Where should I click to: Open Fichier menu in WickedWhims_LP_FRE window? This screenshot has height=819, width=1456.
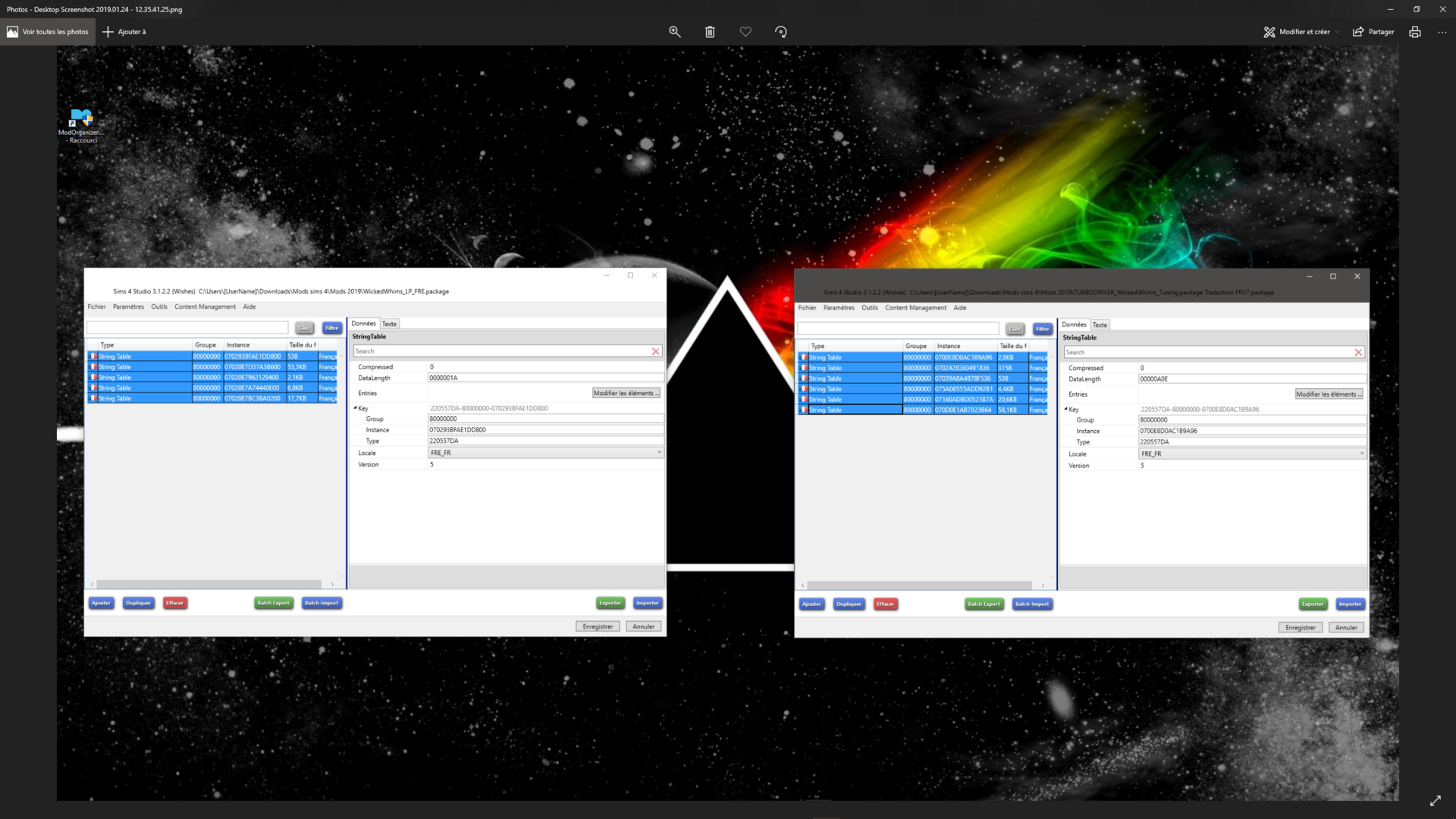click(96, 307)
